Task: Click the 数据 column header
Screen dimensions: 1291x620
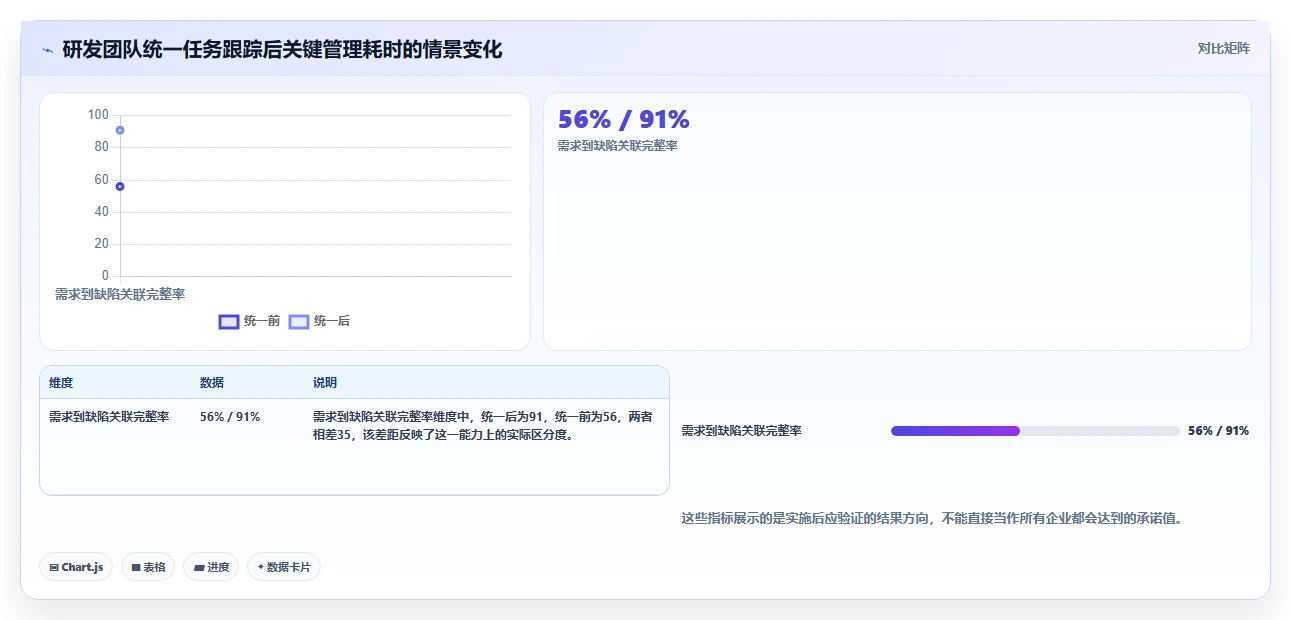Action: click(x=212, y=383)
